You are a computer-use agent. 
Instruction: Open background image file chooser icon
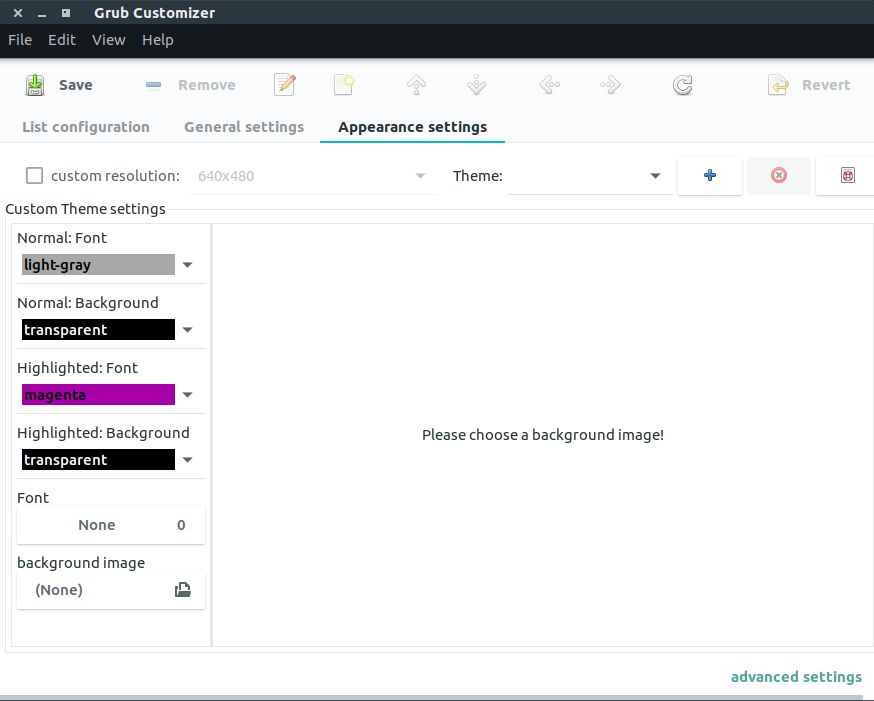click(183, 590)
